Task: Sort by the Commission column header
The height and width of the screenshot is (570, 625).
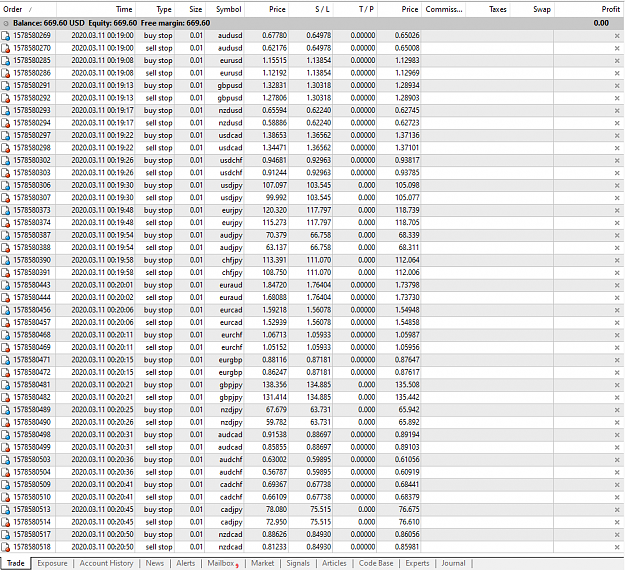Action: 444,9
